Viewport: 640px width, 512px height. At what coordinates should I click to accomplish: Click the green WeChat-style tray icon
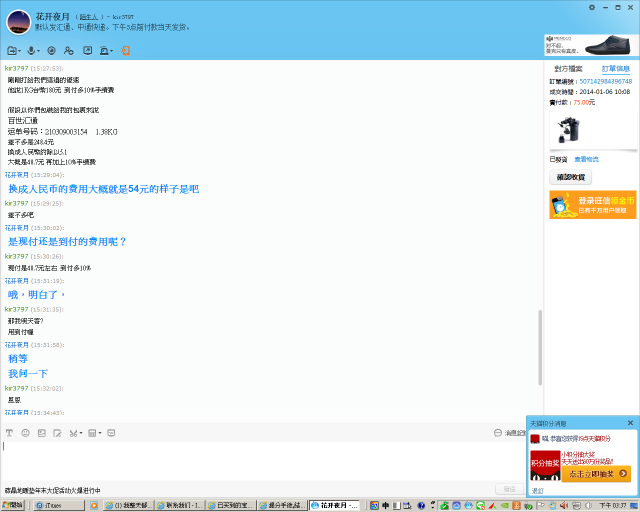[x=480, y=505]
